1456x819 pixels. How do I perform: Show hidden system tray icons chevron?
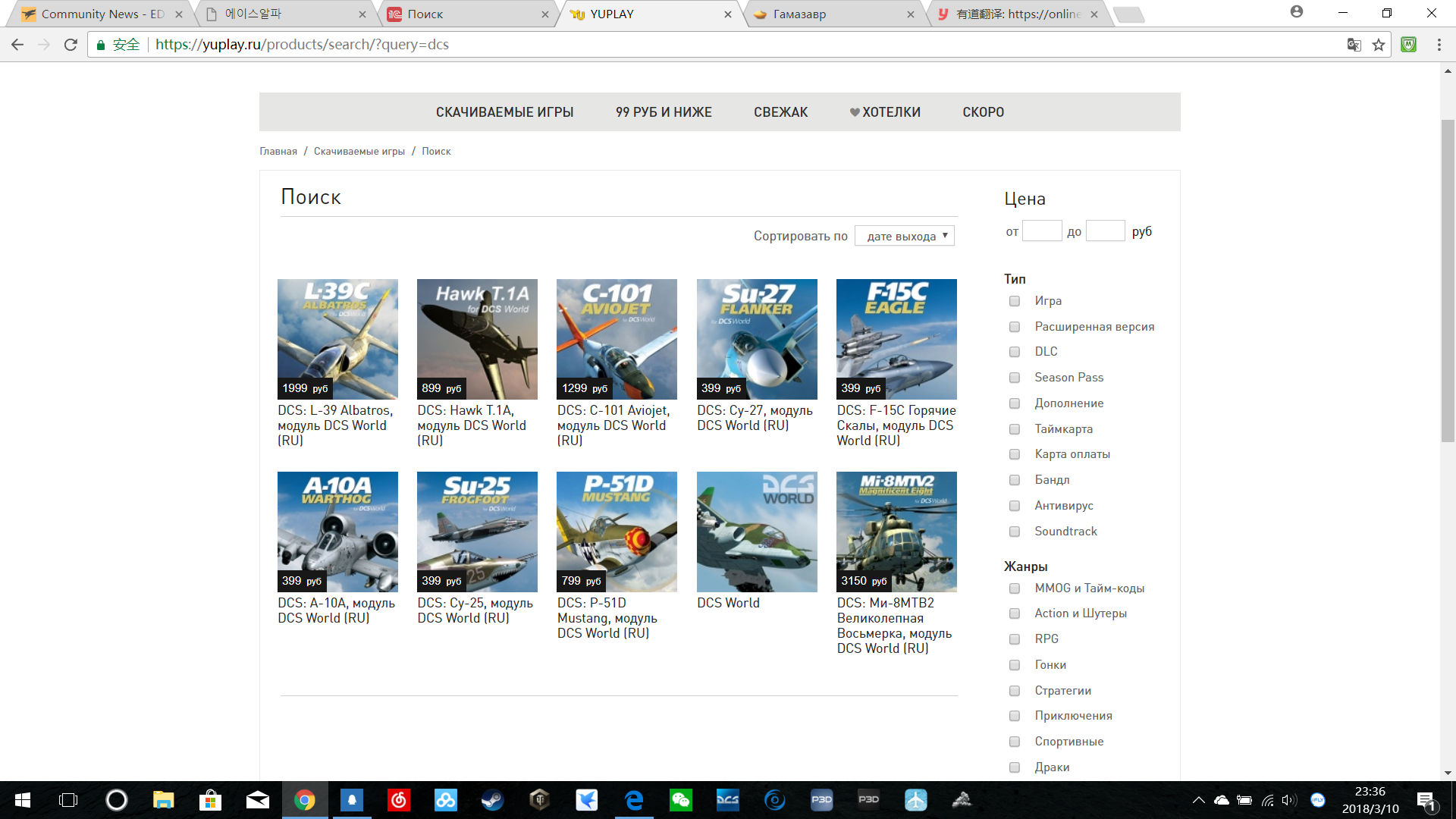click(x=1198, y=799)
